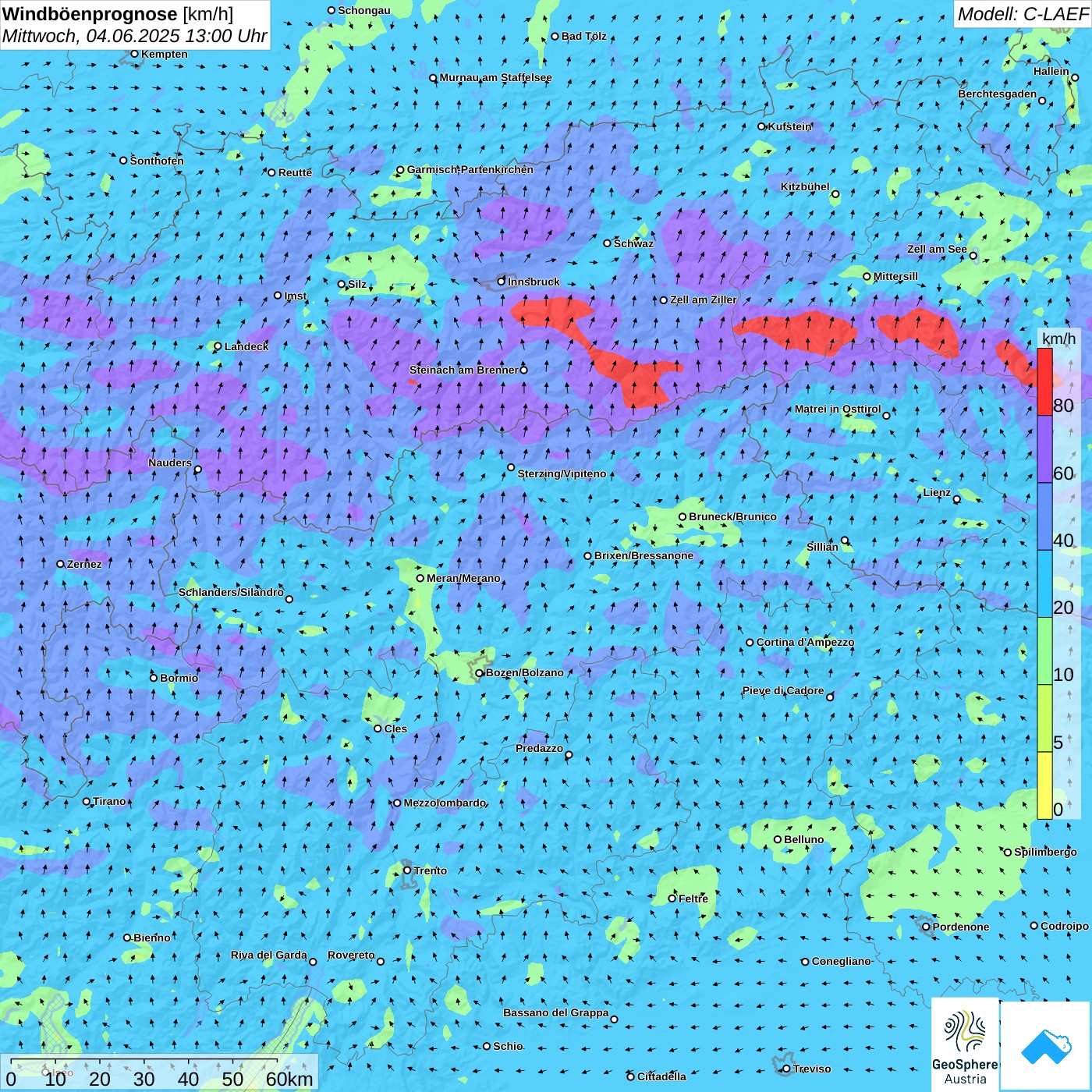Image resolution: width=1092 pixels, height=1092 pixels.
Task: Click the Mezzolombardo label
Action: point(445,803)
